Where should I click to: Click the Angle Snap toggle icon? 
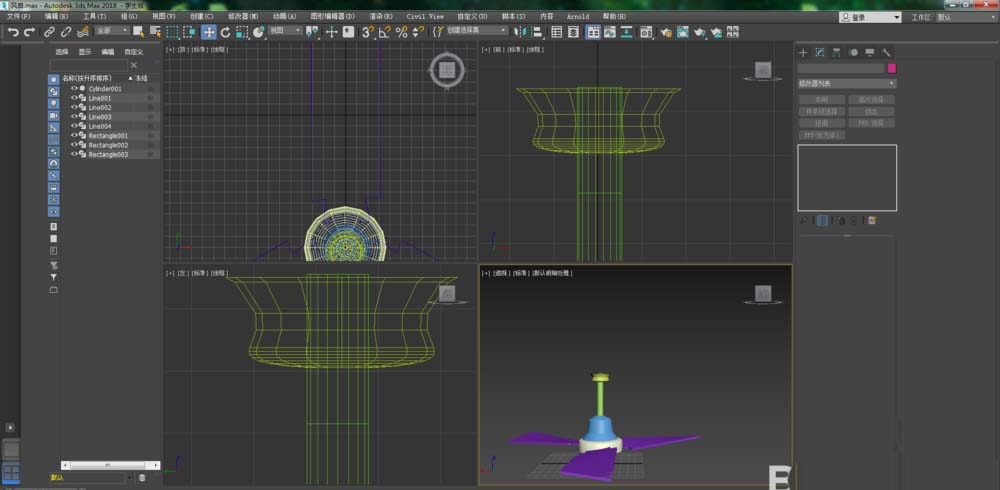pyautogui.click(x=385, y=32)
